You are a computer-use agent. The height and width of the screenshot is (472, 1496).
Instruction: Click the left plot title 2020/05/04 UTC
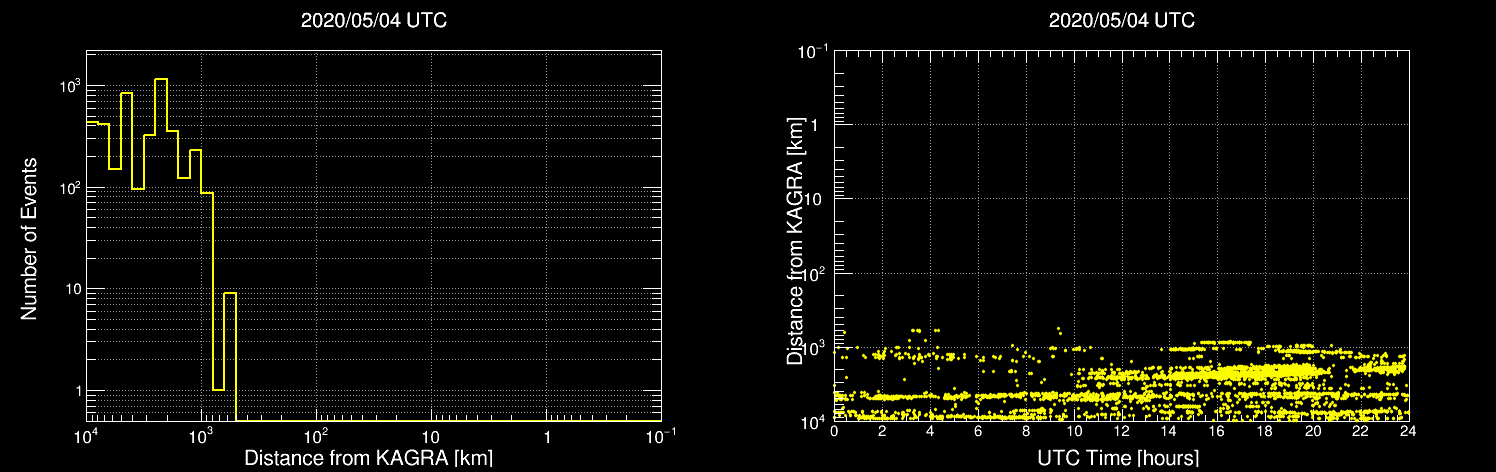pos(373,21)
